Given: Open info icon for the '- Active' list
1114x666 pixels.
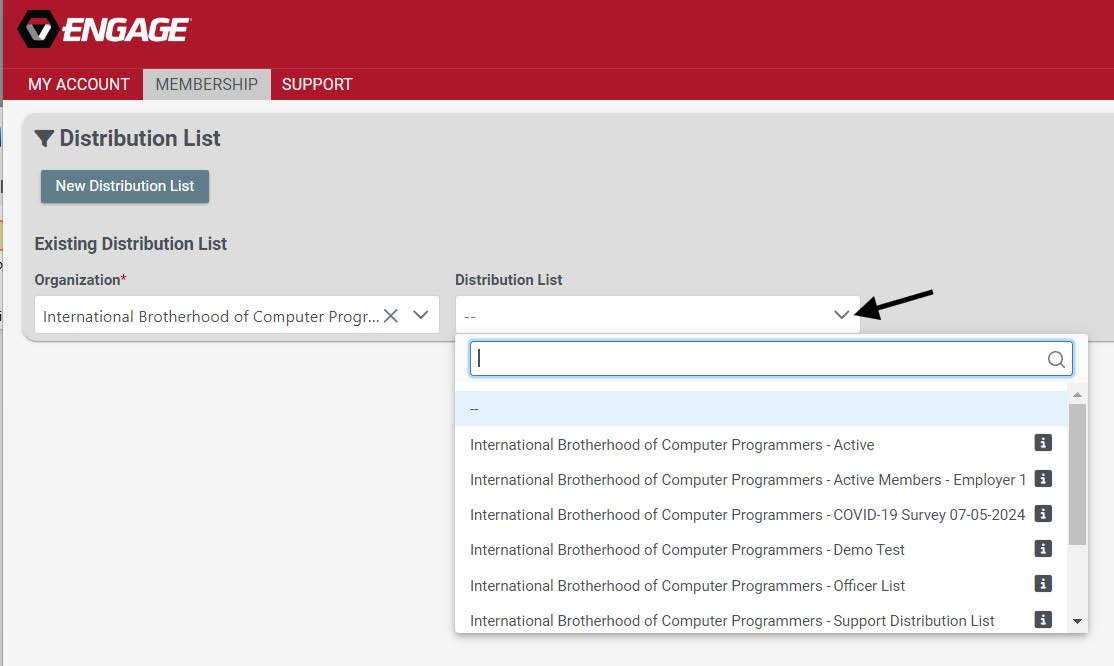Looking at the screenshot, I should (1043, 443).
